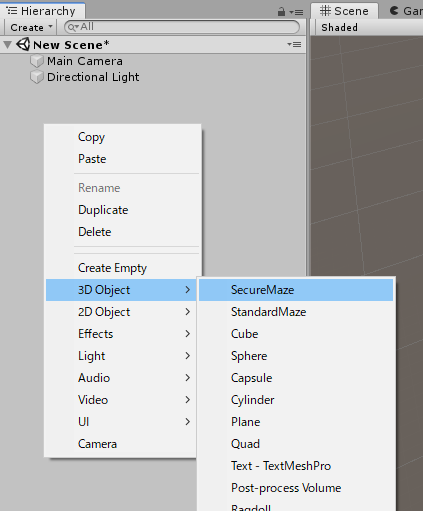Choose Camera from the context menu
Viewport: 423px width, 511px height.
(x=121, y=444)
